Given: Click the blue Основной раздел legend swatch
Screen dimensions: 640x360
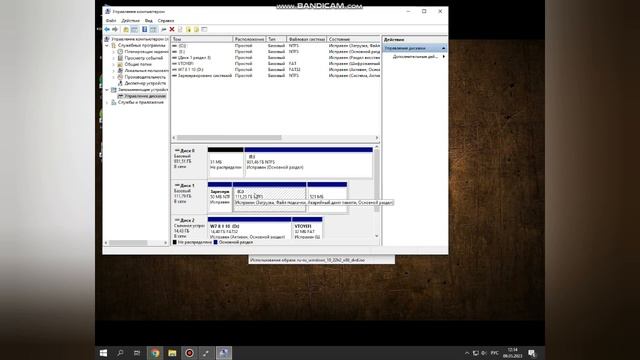Looking at the screenshot, I should point(216,242).
